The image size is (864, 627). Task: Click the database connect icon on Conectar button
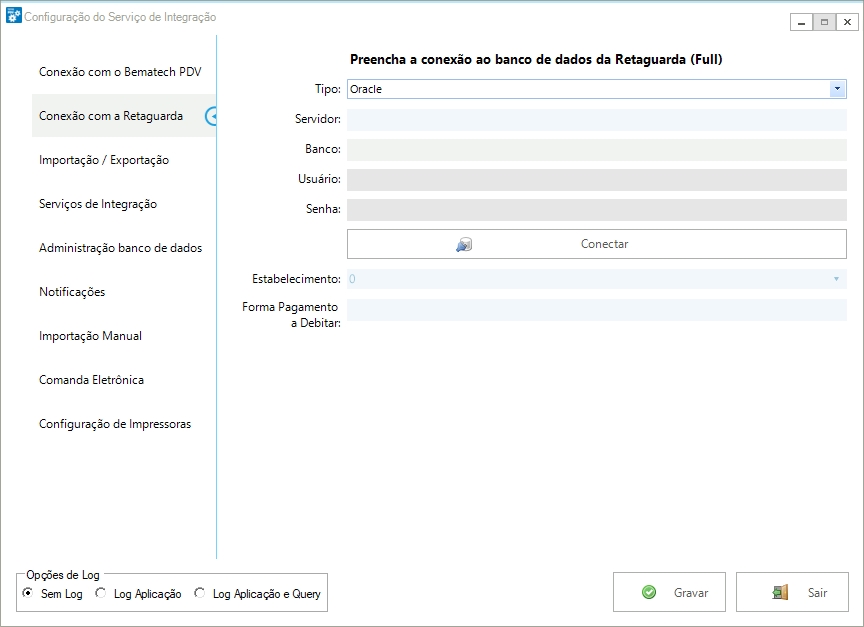coord(464,244)
